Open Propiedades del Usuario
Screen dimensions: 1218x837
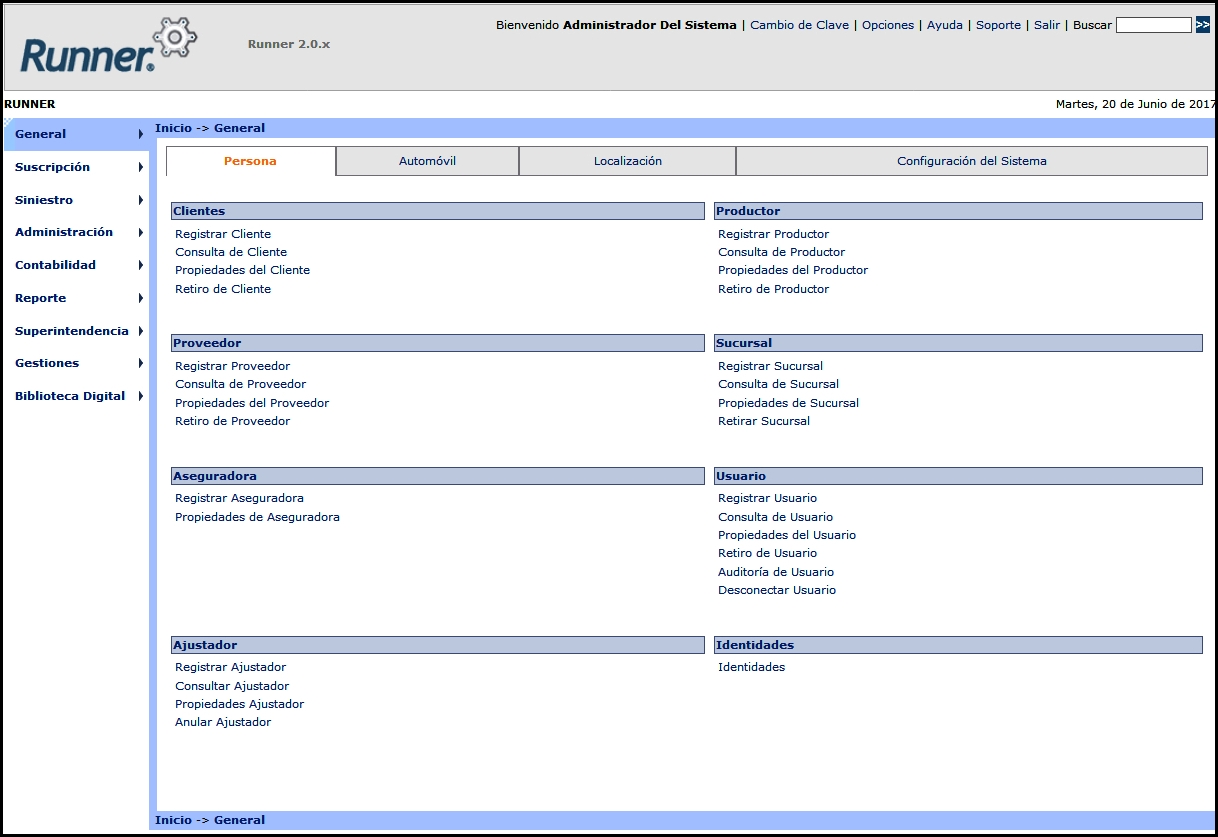point(787,535)
